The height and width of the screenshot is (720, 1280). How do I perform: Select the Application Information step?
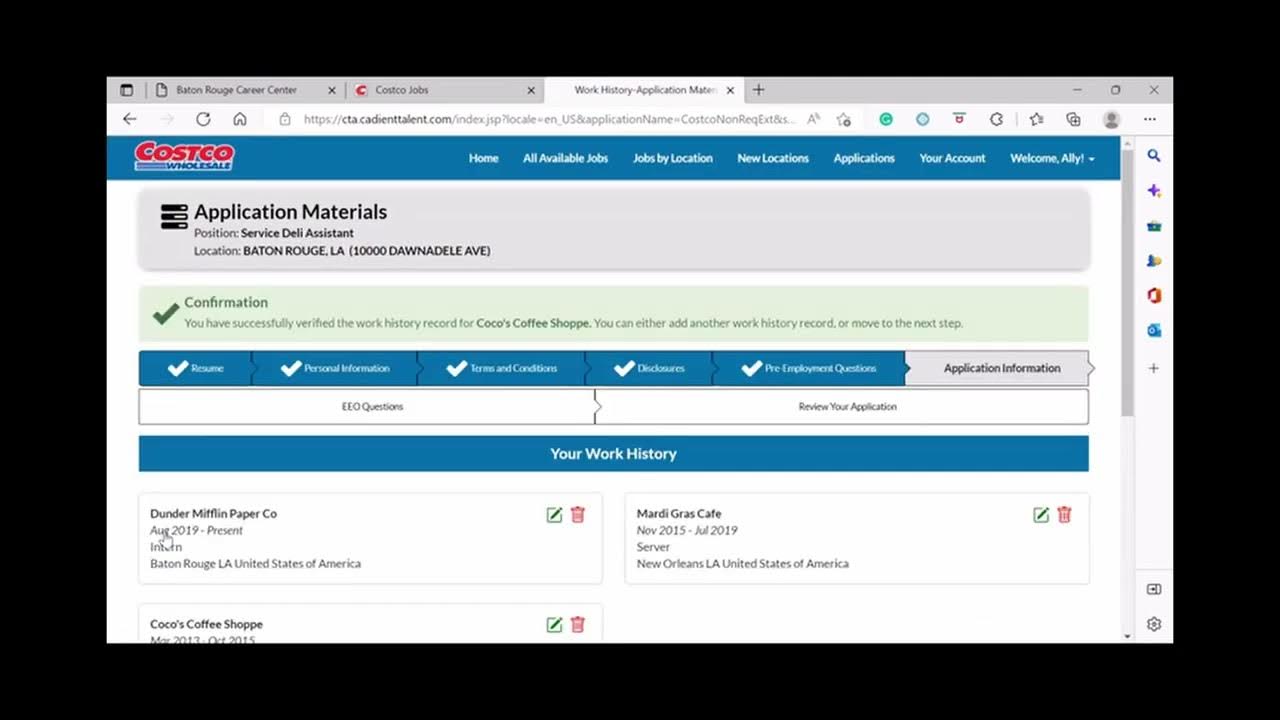[1001, 368]
